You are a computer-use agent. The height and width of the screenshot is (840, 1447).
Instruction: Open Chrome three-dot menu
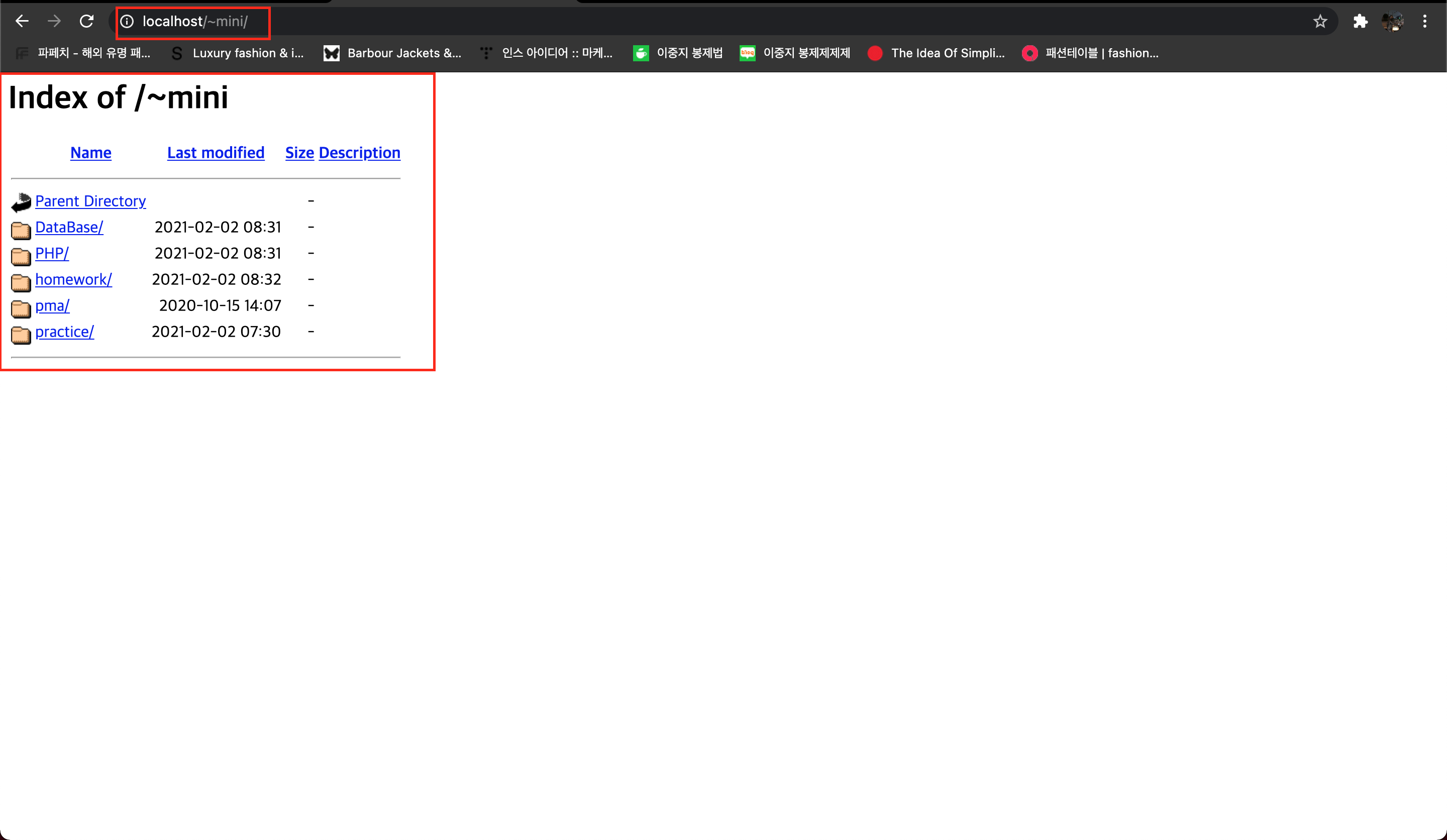[x=1424, y=21]
